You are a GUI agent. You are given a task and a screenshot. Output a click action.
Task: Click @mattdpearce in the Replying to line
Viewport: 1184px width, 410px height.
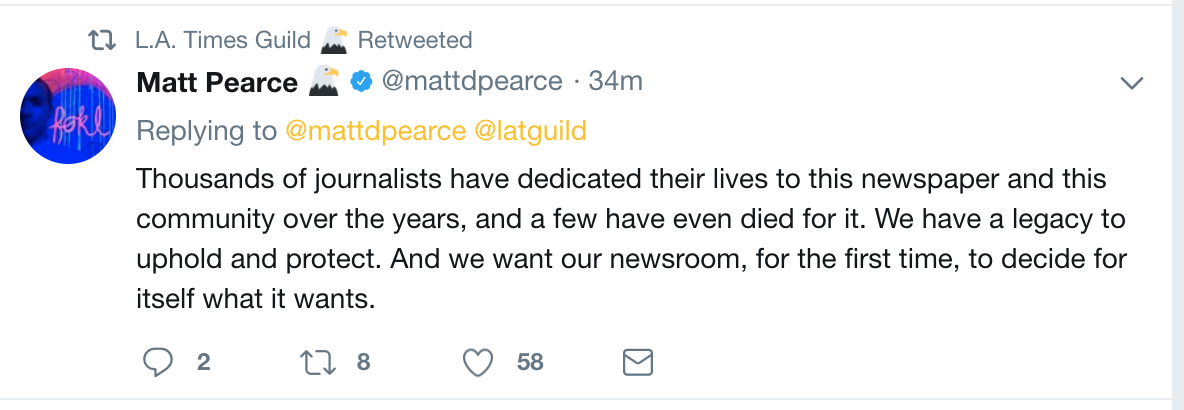coord(375,130)
